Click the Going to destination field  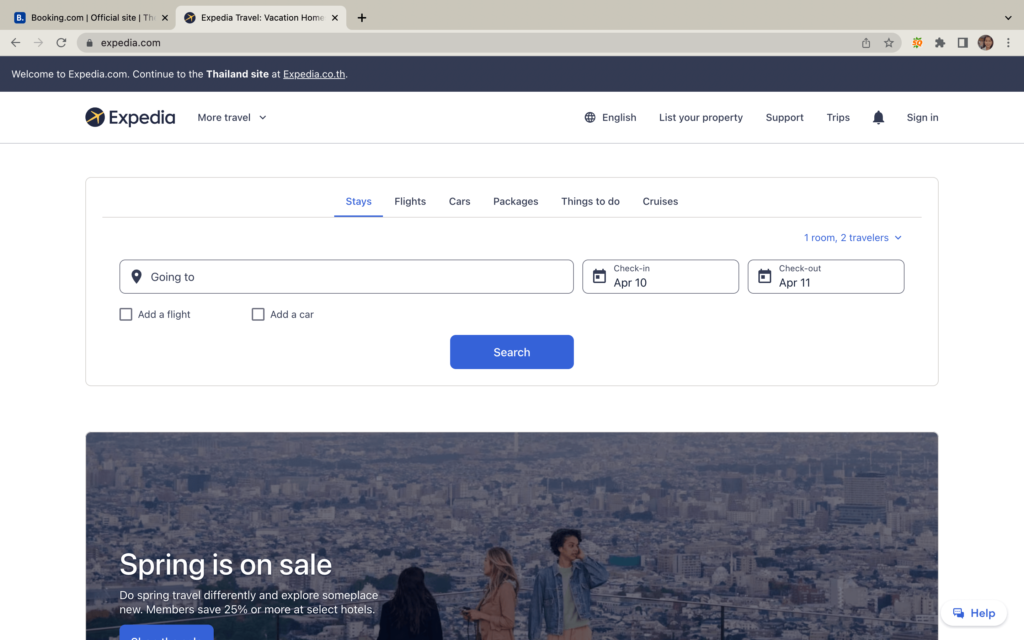[x=346, y=276]
